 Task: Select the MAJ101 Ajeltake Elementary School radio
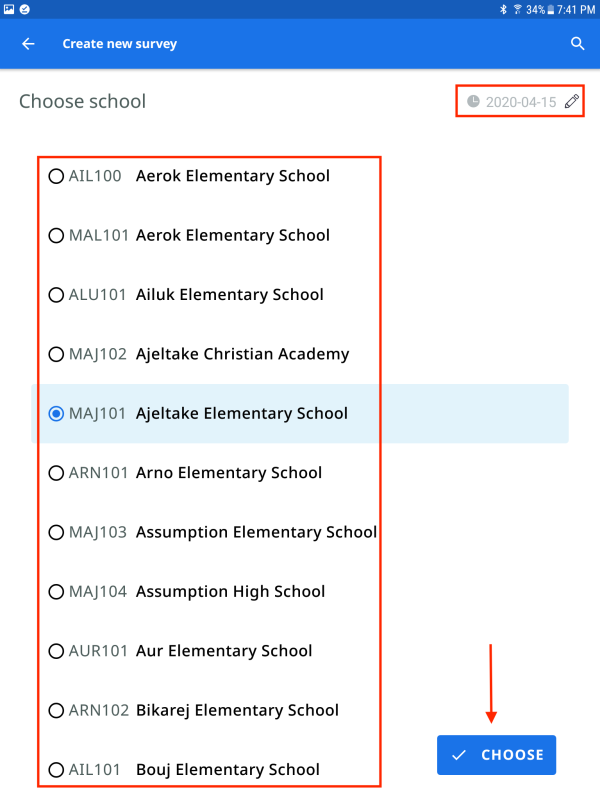pyautogui.click(x=57, y=413)
